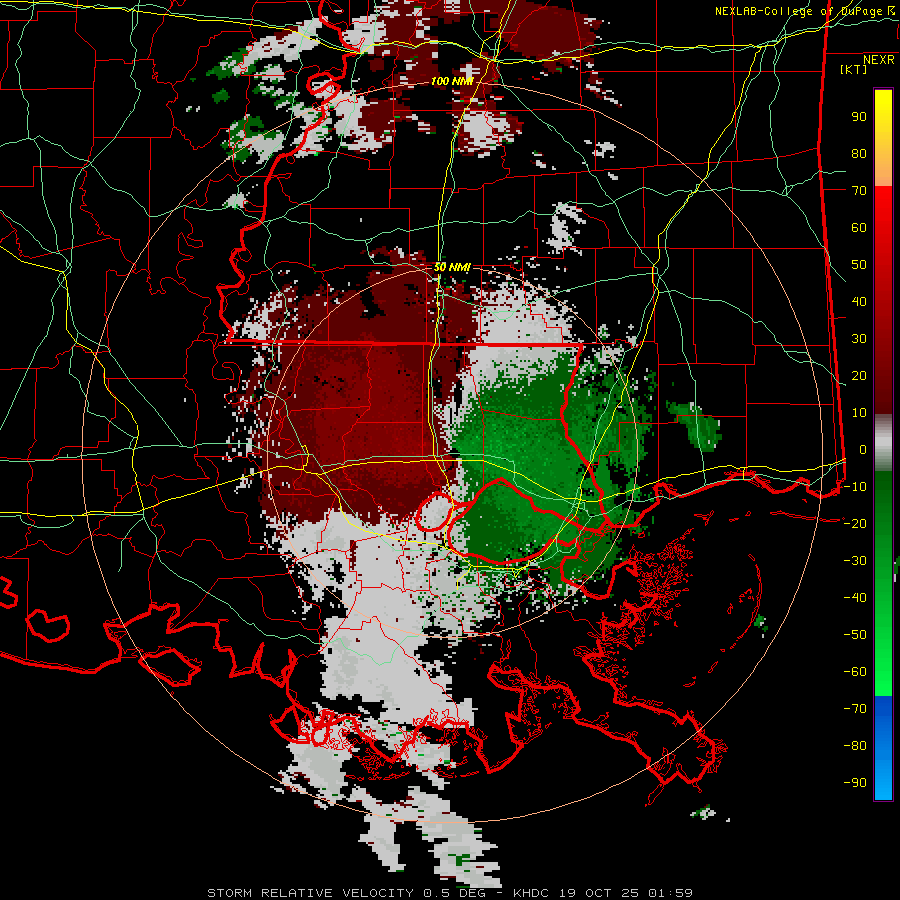The height and width of the screenshot is (900, 900).
Task: Click the 100 NMI range ring label
Action: (x=452, y=81)
